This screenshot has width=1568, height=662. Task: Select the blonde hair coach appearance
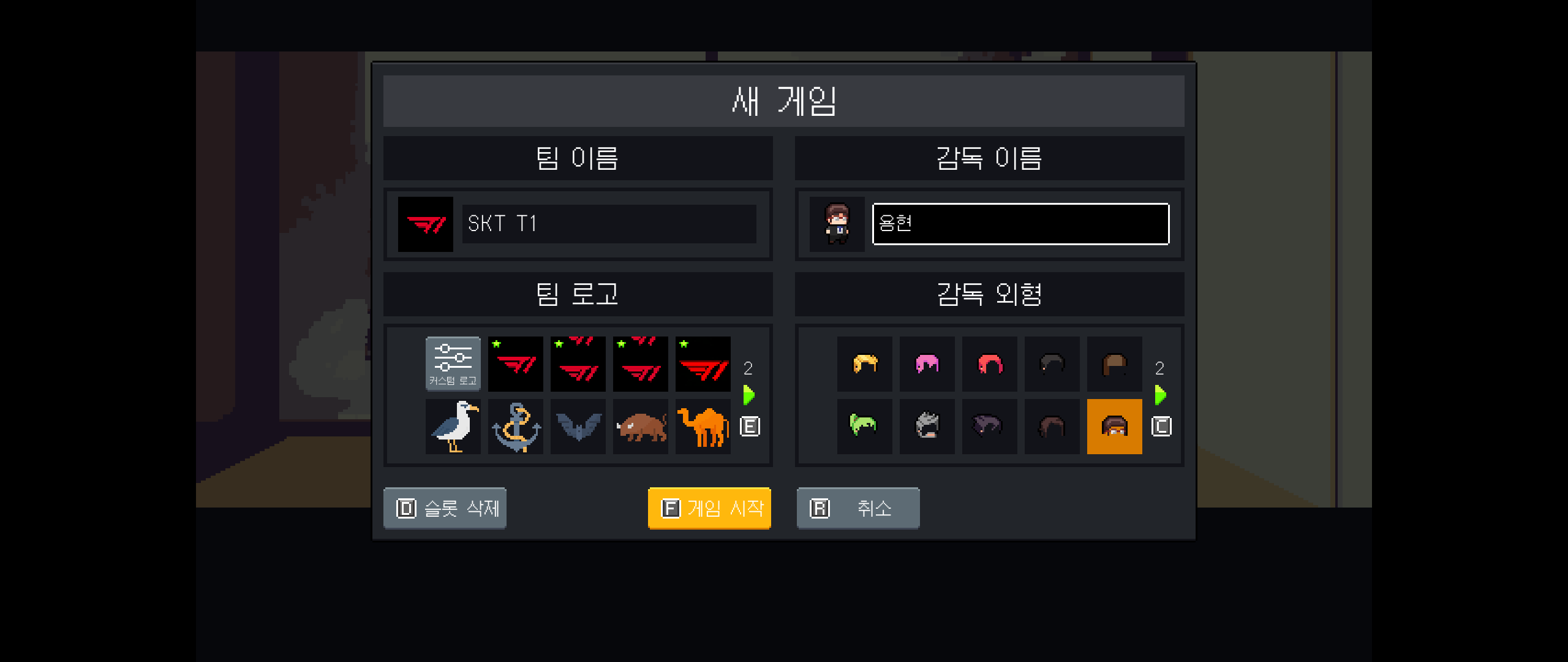[x=864, y=363]
